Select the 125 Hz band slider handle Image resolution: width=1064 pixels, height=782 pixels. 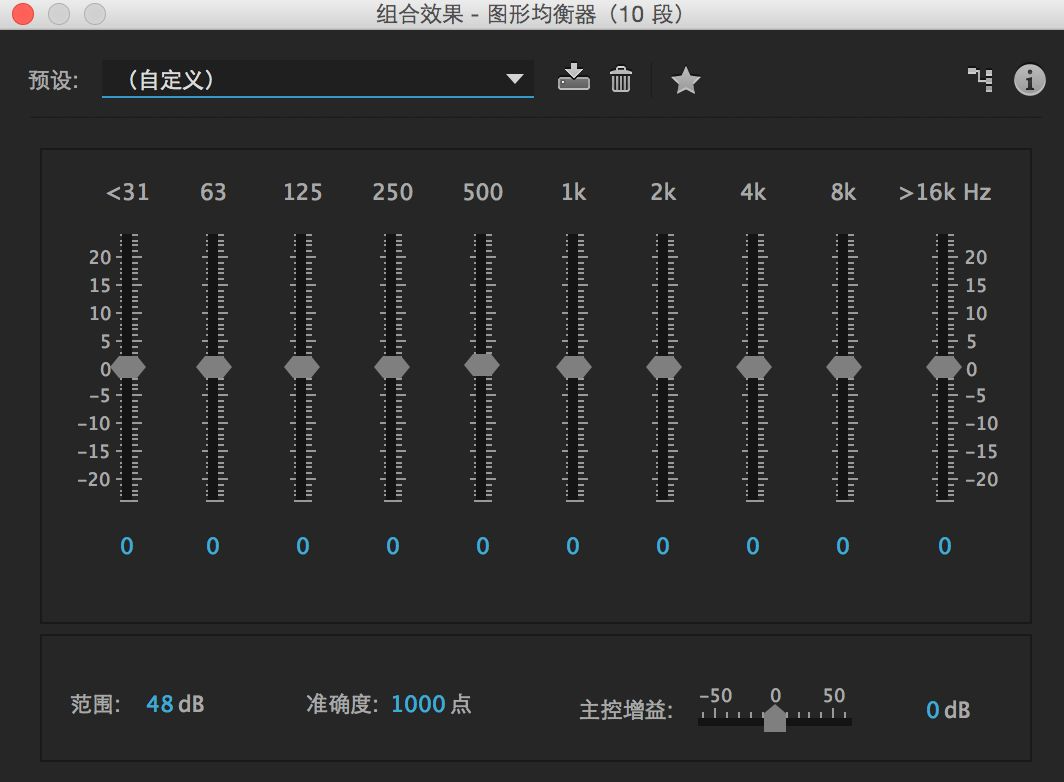click(x=302, y=367)
